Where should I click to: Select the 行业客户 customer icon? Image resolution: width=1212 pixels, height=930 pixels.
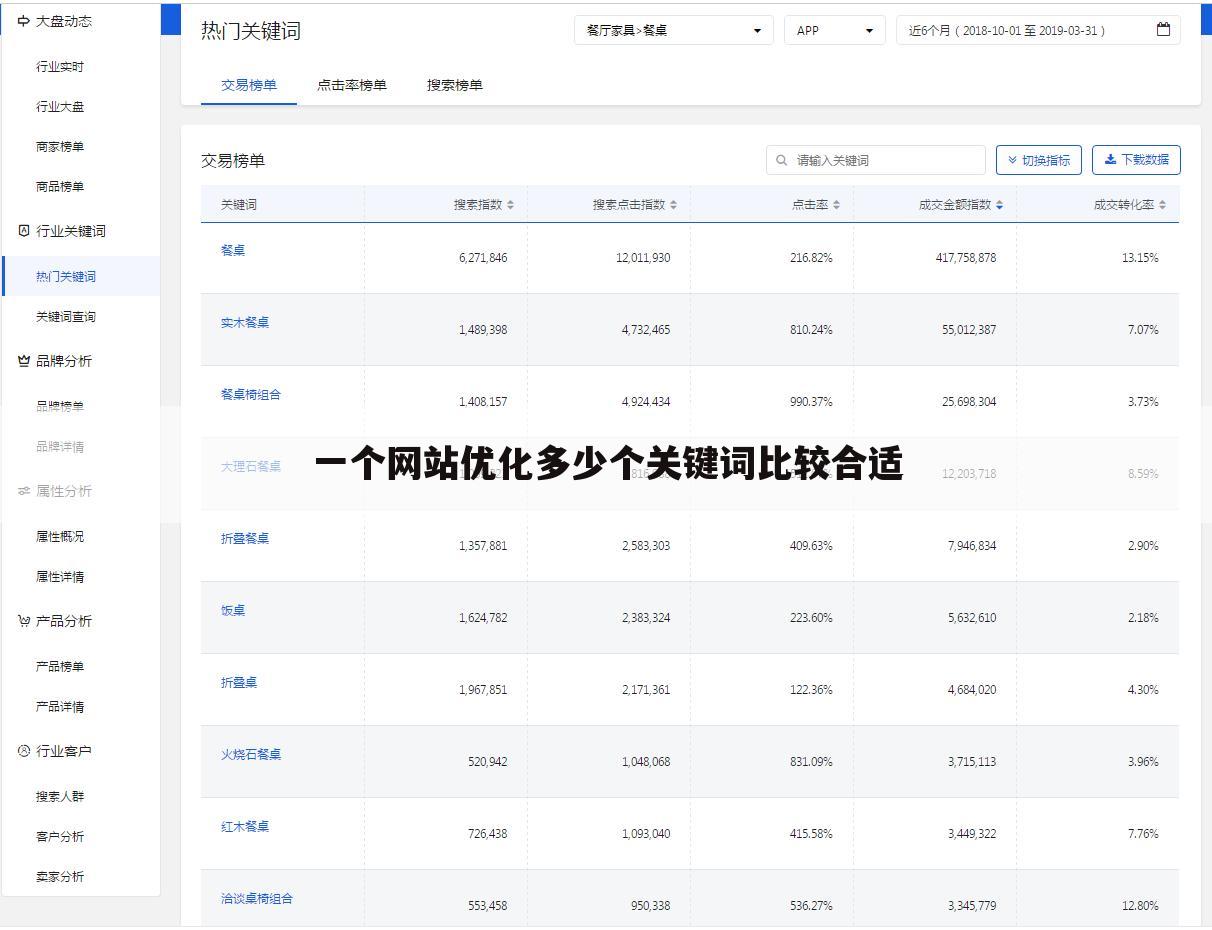23,751
